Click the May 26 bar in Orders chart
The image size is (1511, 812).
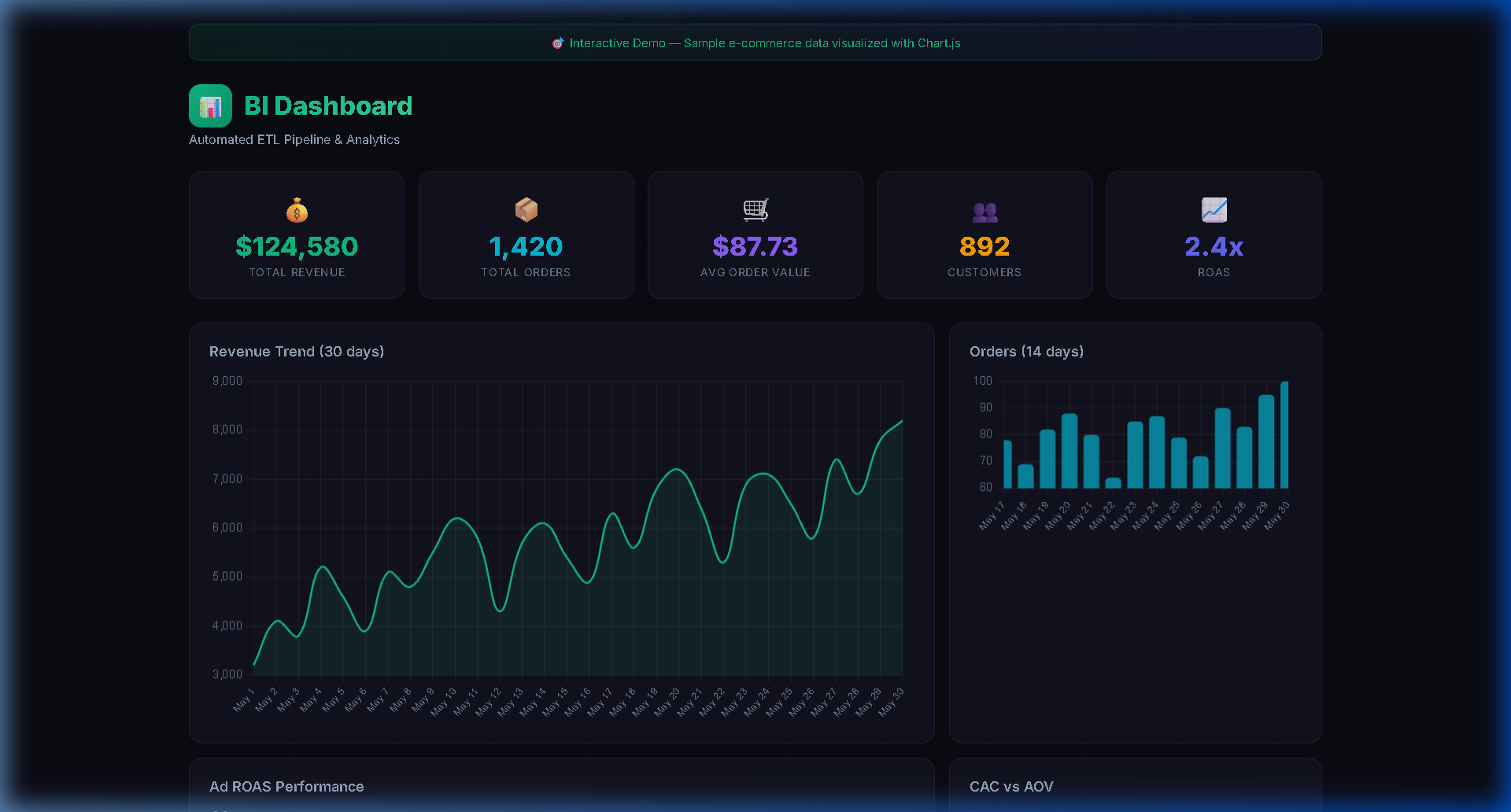(x=1200, y=472)
